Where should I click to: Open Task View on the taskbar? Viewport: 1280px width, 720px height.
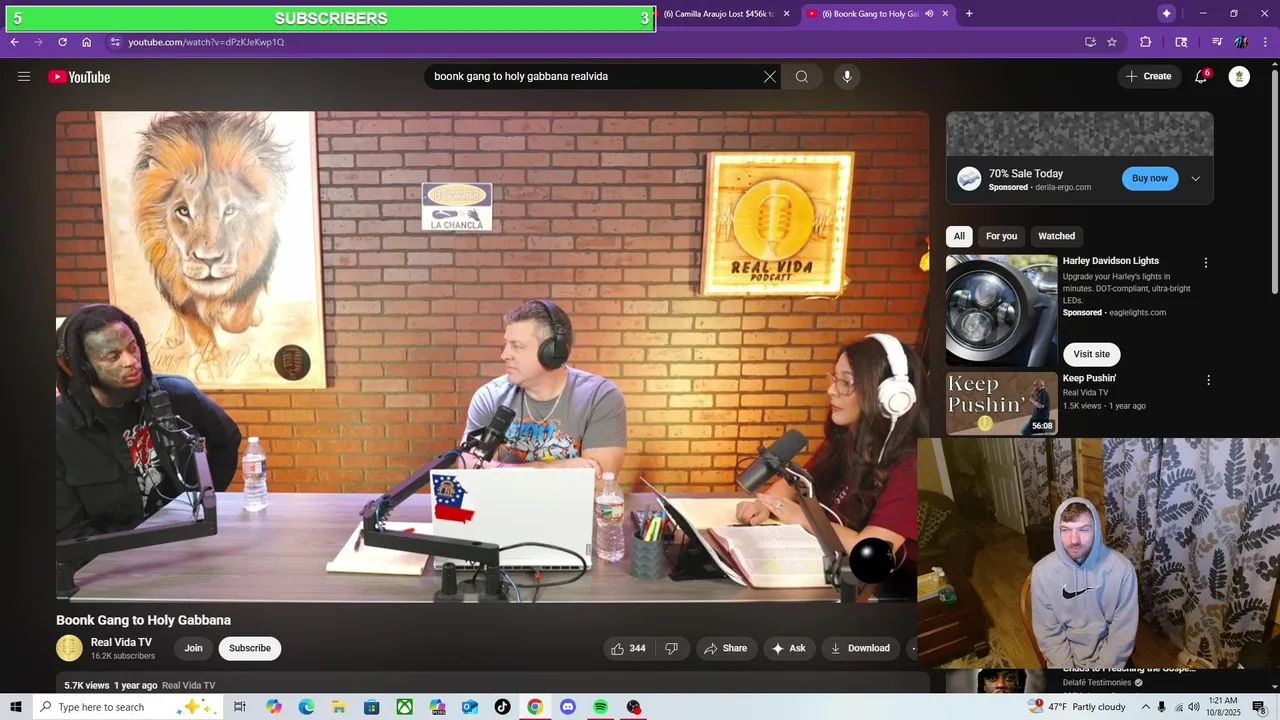[x=240, y=707]
